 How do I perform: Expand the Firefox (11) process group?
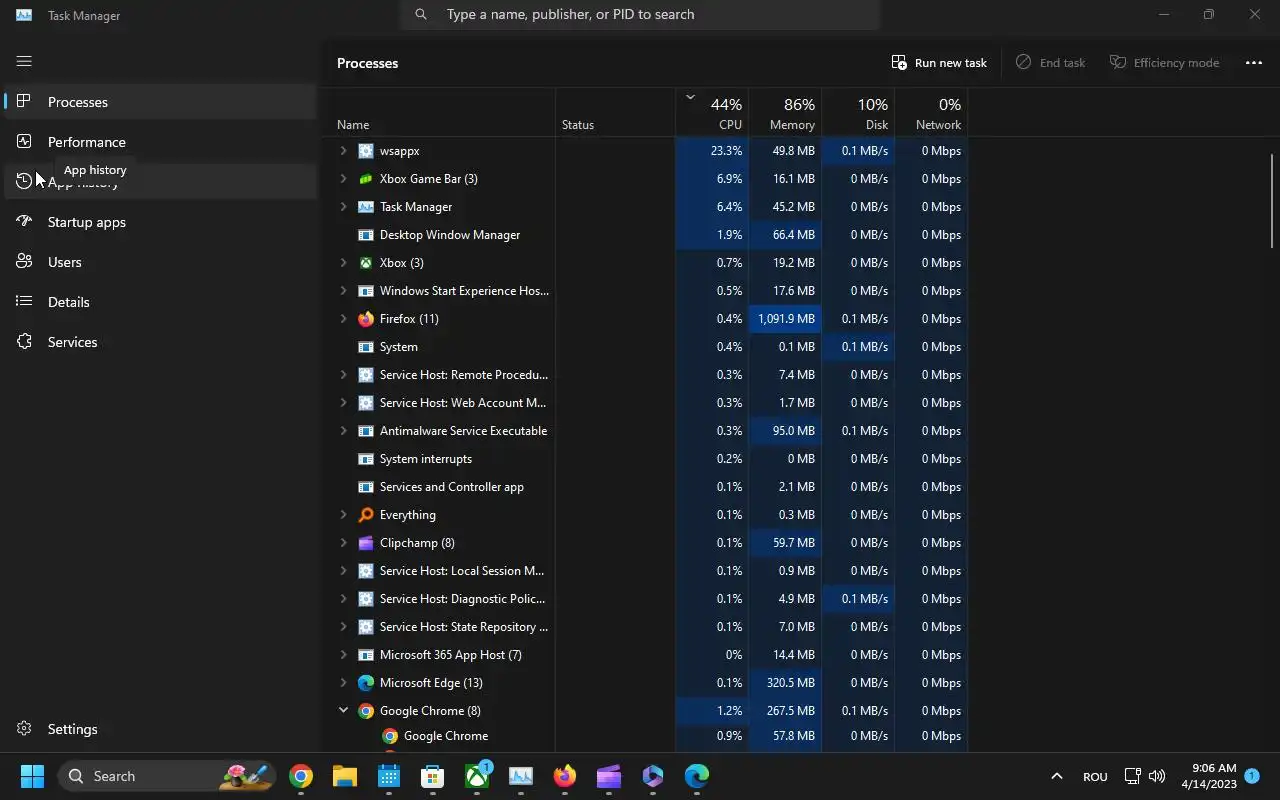[x=343, y=319]
